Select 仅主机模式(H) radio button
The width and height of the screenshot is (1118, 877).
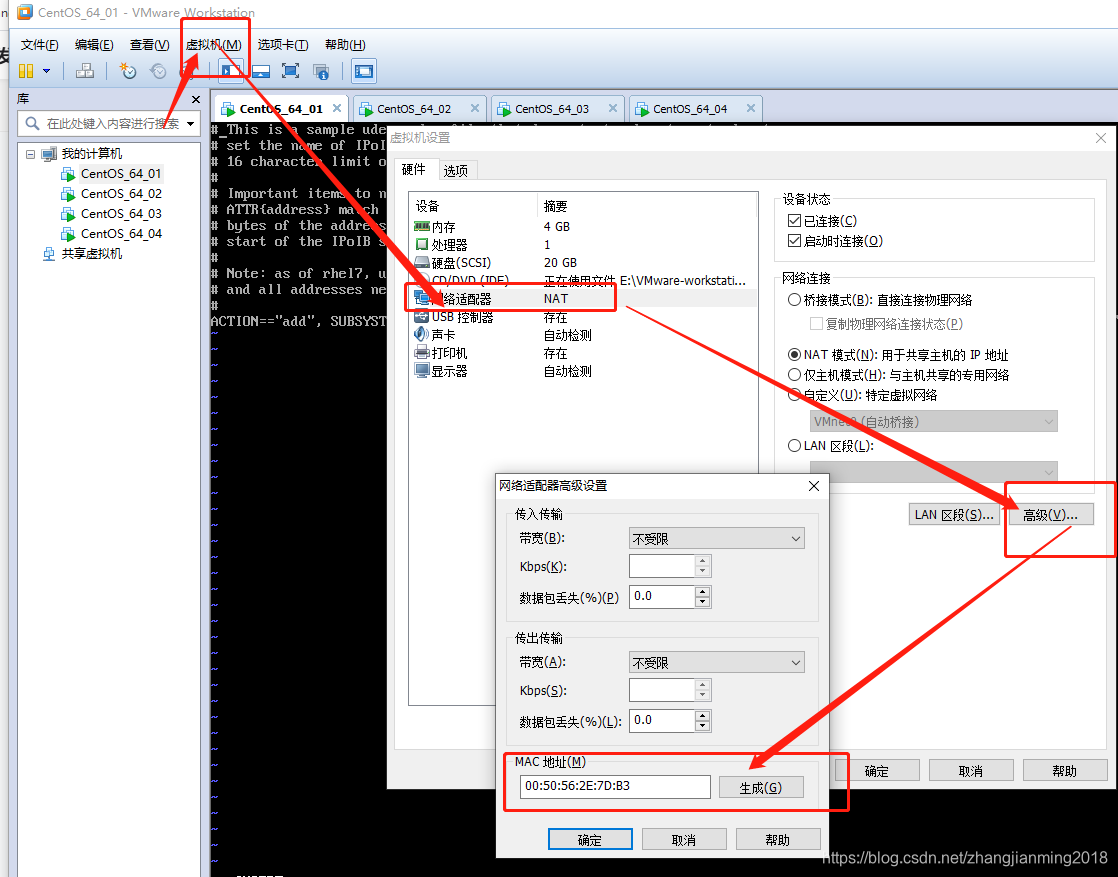[x=794, y=375]
